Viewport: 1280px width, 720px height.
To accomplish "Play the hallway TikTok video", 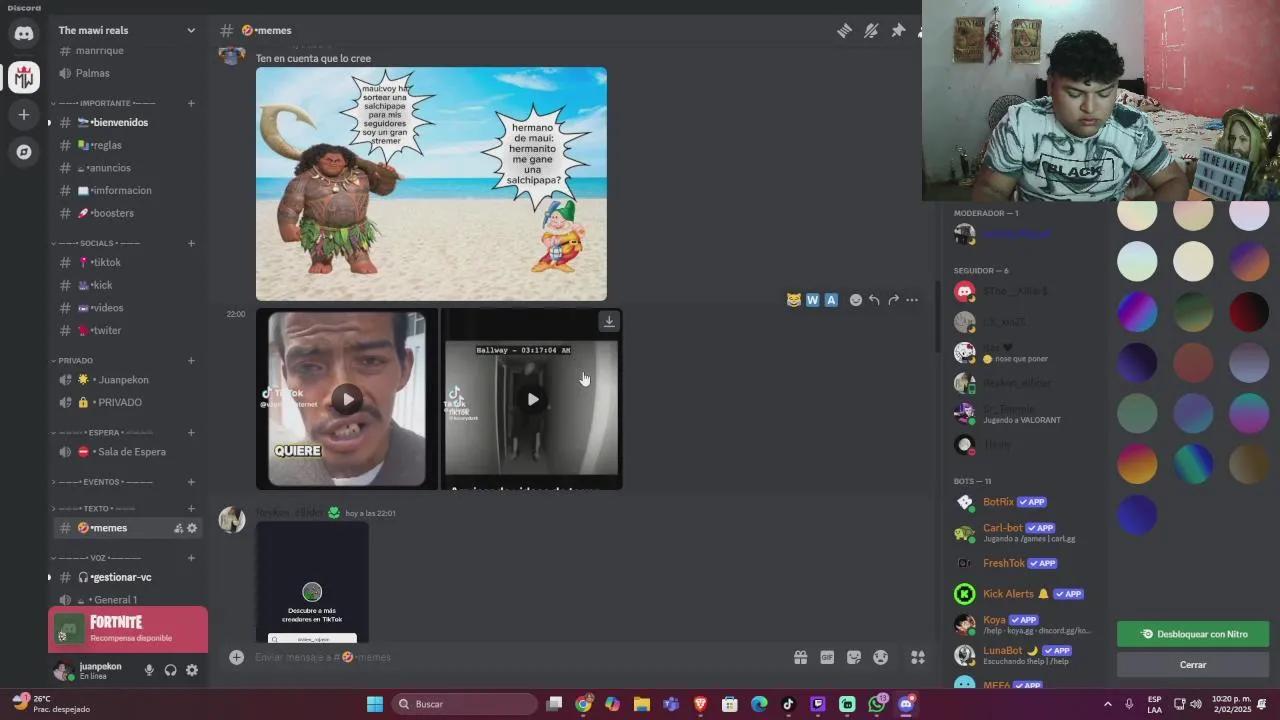I will click(x=533, y=399).
